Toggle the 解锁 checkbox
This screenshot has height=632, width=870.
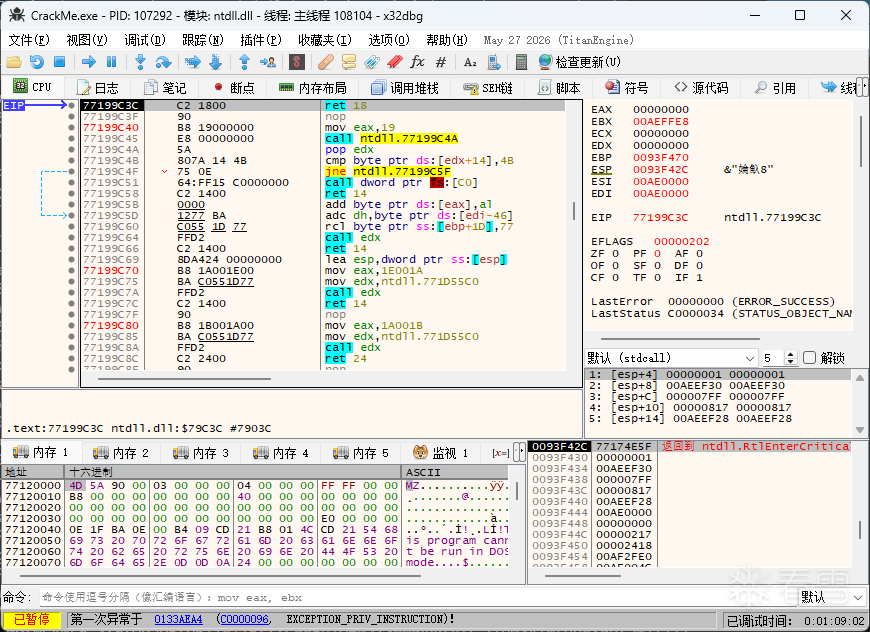click(x=810, y=358)
